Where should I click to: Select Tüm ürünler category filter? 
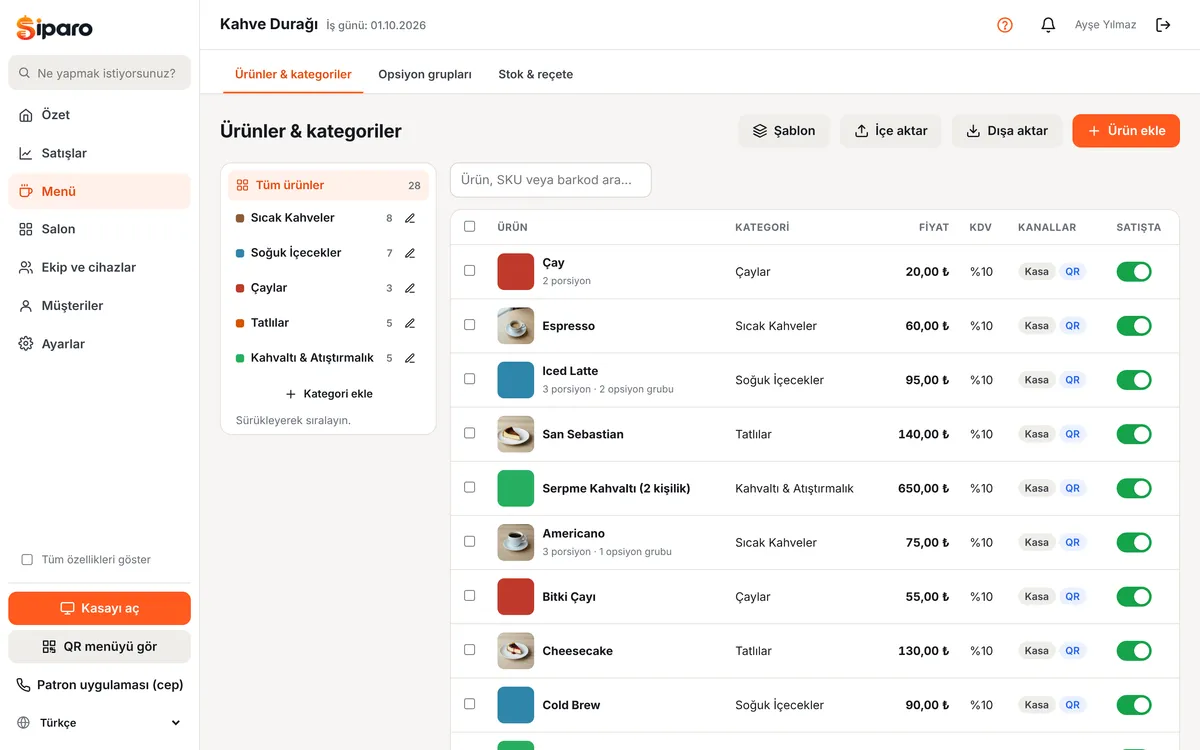(328, 185)
